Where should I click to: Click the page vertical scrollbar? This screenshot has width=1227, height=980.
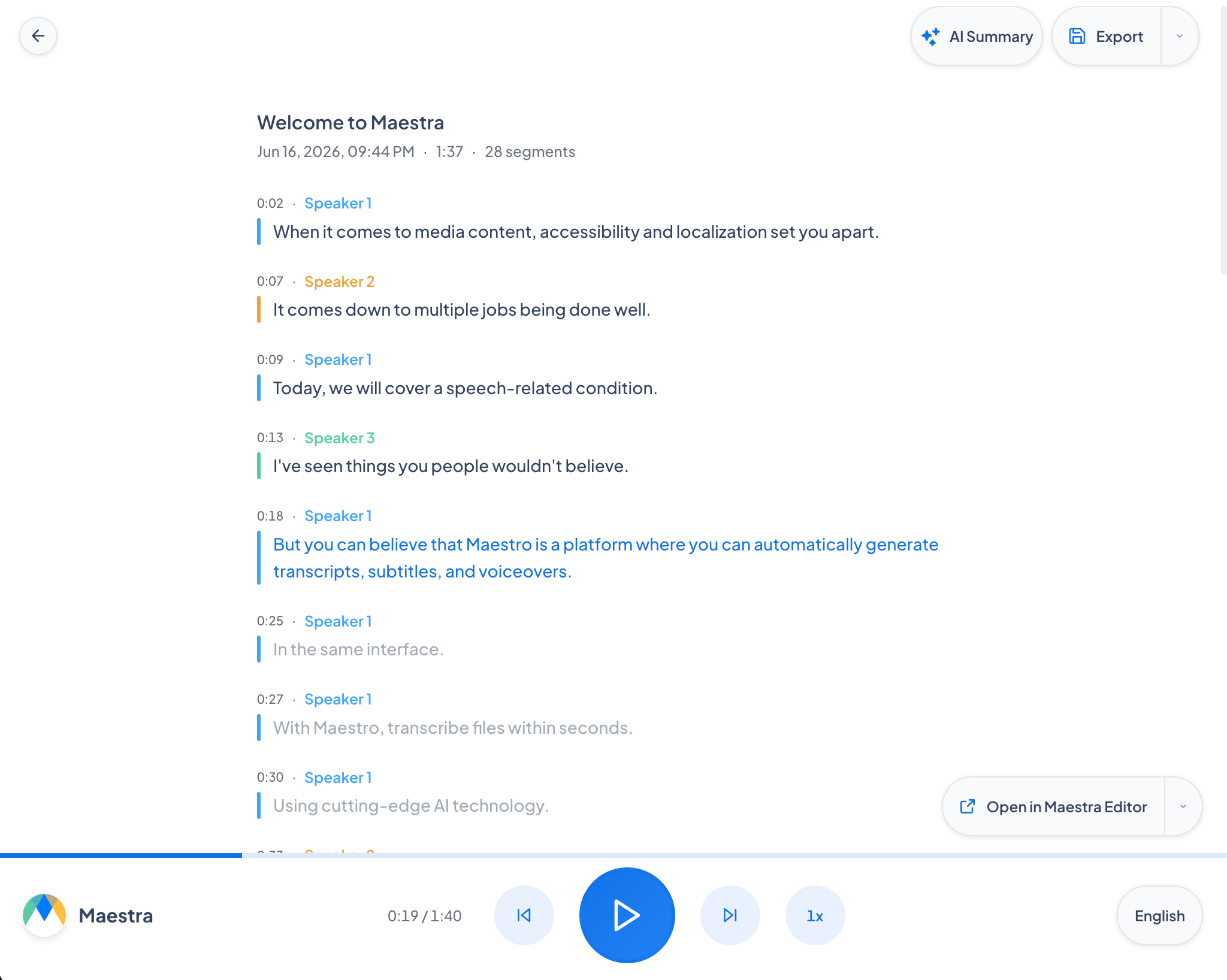click(1223, 141)
